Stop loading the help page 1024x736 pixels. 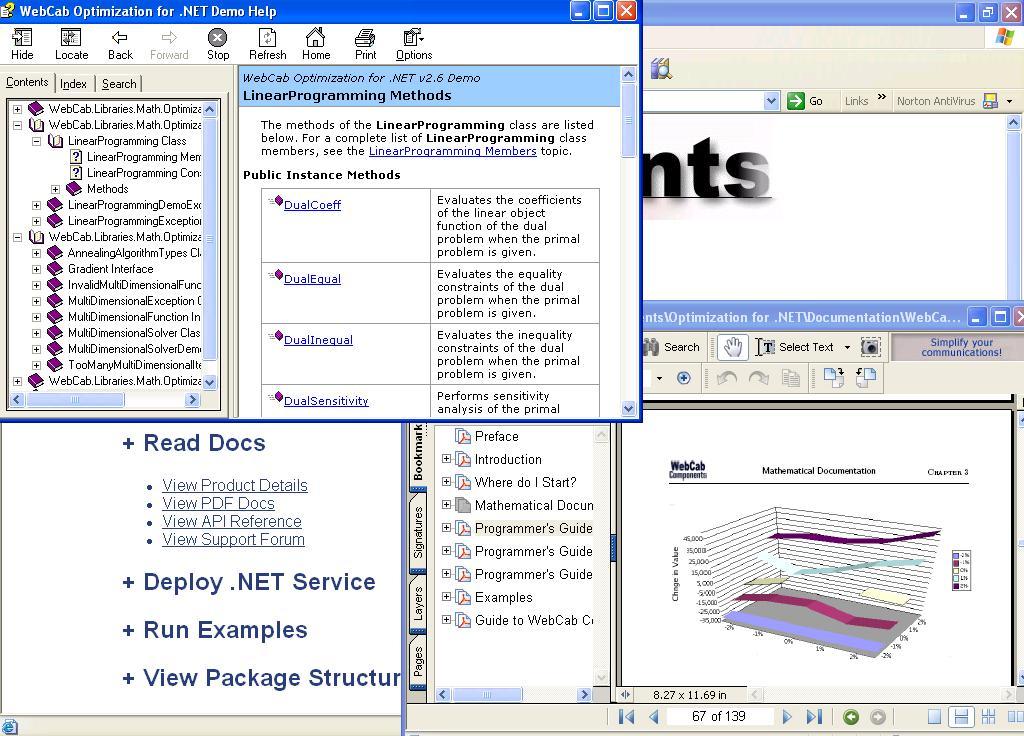(x=217, y=44)
